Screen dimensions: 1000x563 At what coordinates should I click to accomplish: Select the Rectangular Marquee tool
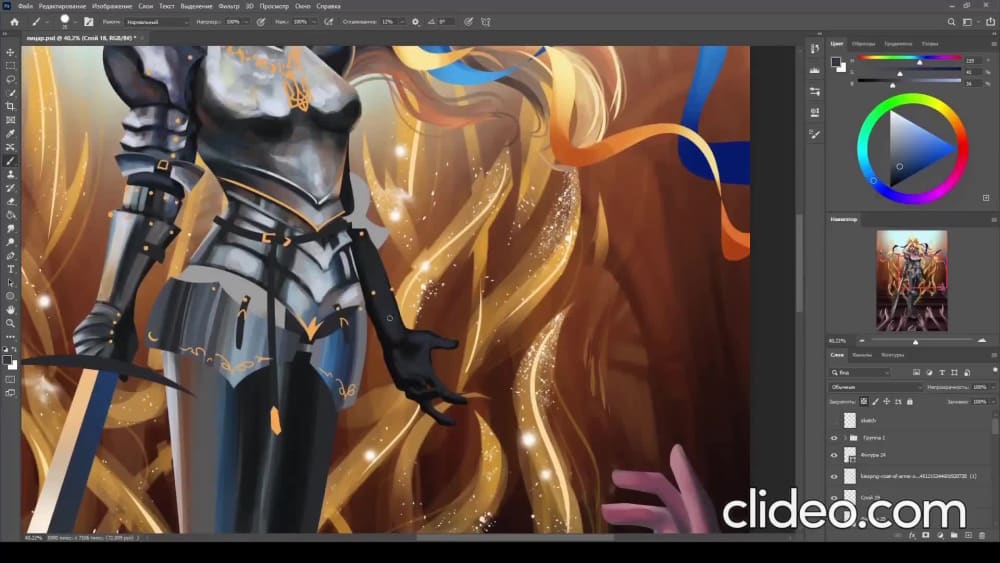(10, 66)
